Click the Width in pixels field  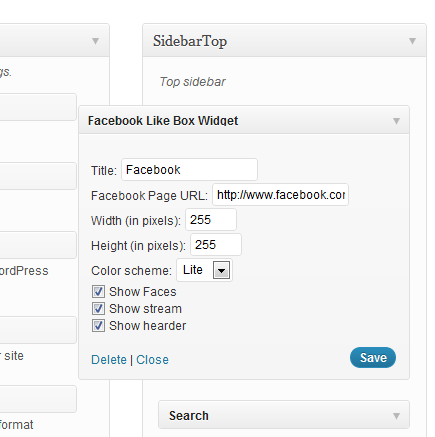coord(211,220)
